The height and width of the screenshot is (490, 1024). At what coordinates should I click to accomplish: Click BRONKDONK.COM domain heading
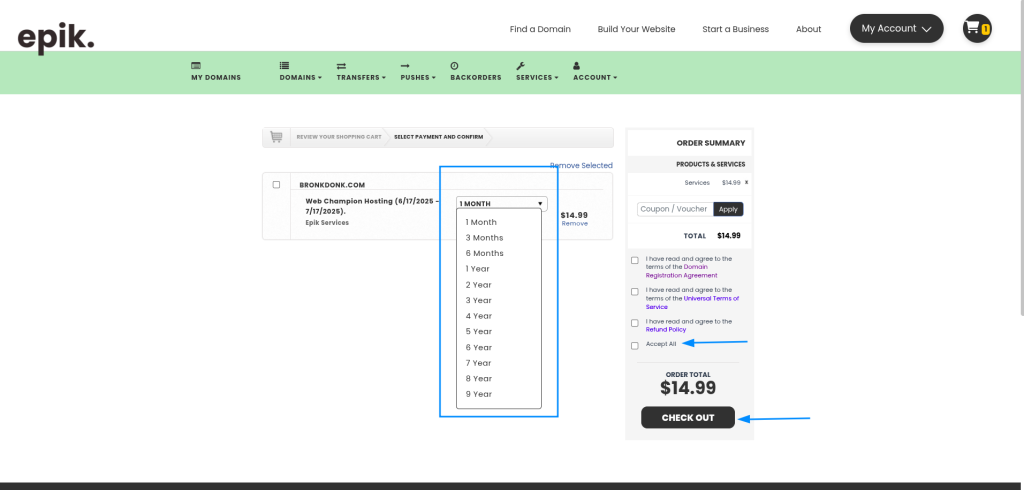(332, 186)
